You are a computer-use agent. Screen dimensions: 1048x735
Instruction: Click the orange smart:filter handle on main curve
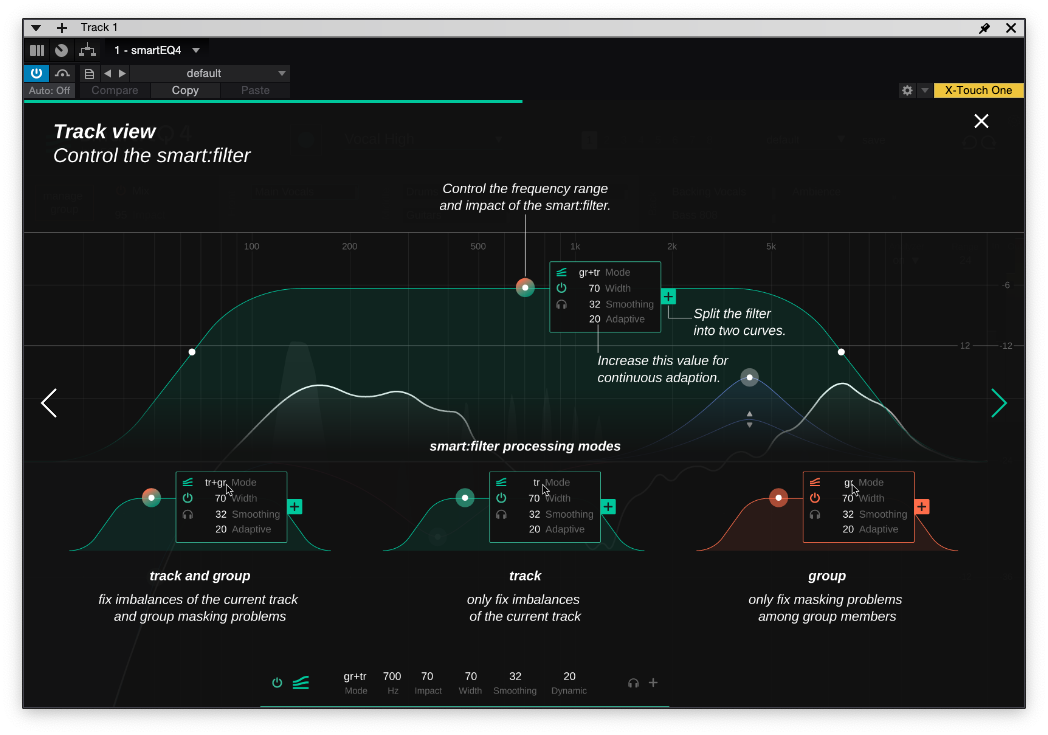[525, 288]
